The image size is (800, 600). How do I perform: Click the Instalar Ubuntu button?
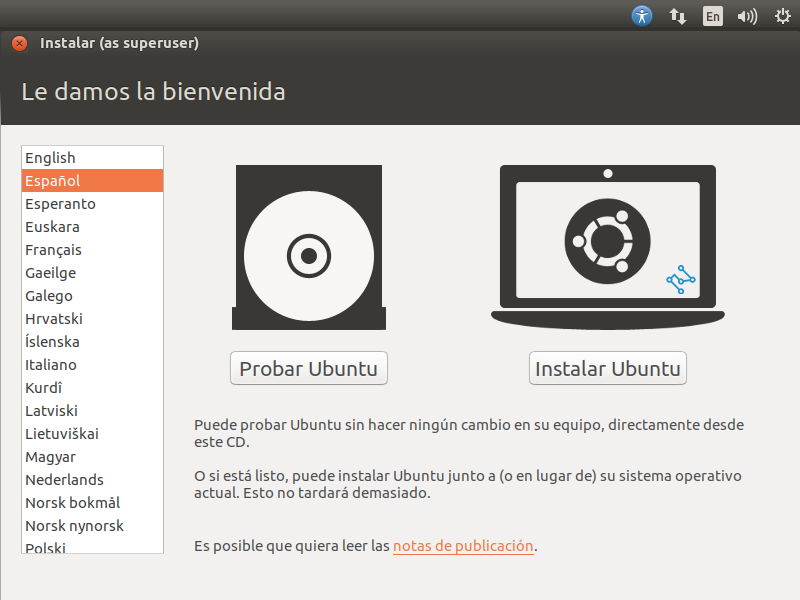tap(608, 368)
